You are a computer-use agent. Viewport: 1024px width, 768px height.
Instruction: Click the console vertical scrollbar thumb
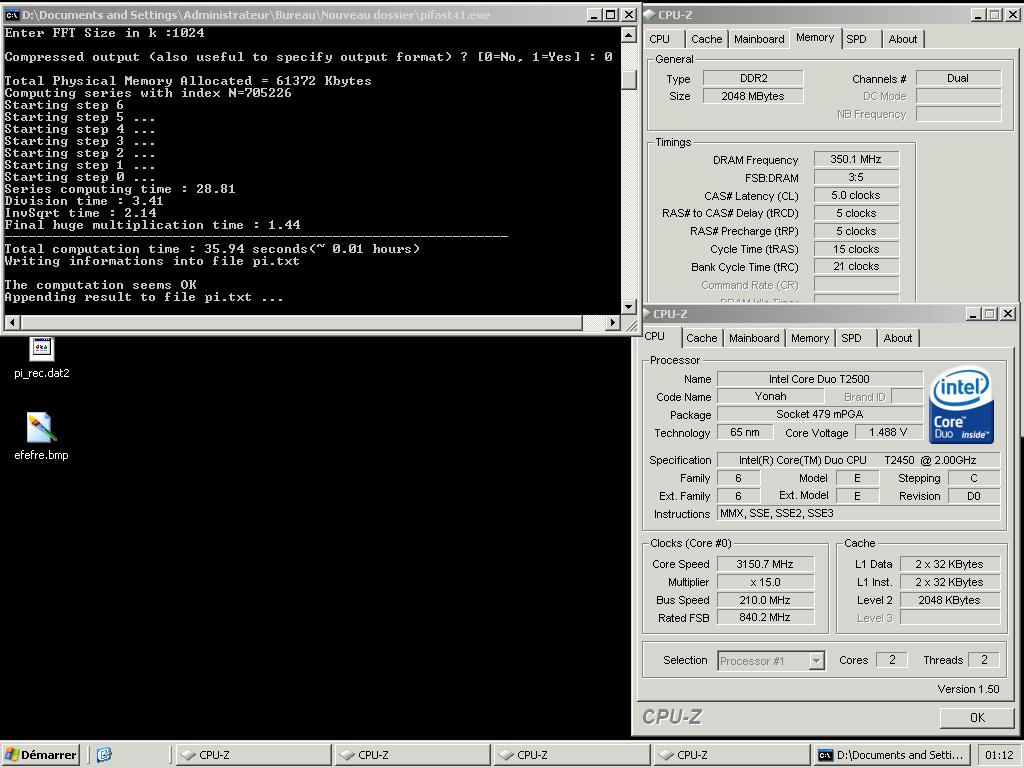point(628,79)
